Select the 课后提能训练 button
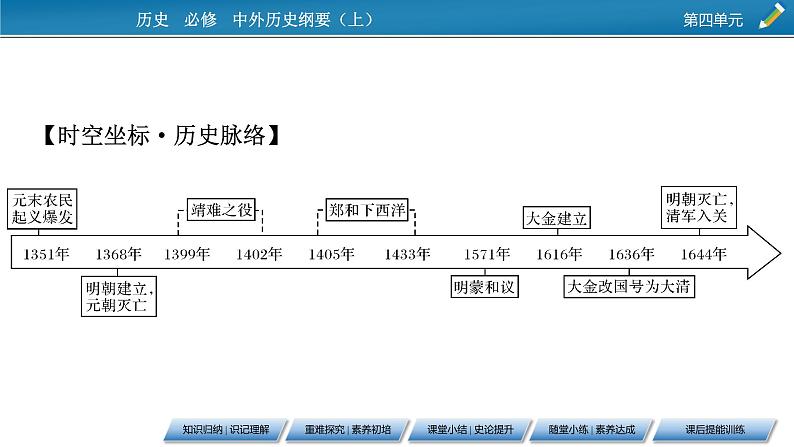 tap(717, 428)
